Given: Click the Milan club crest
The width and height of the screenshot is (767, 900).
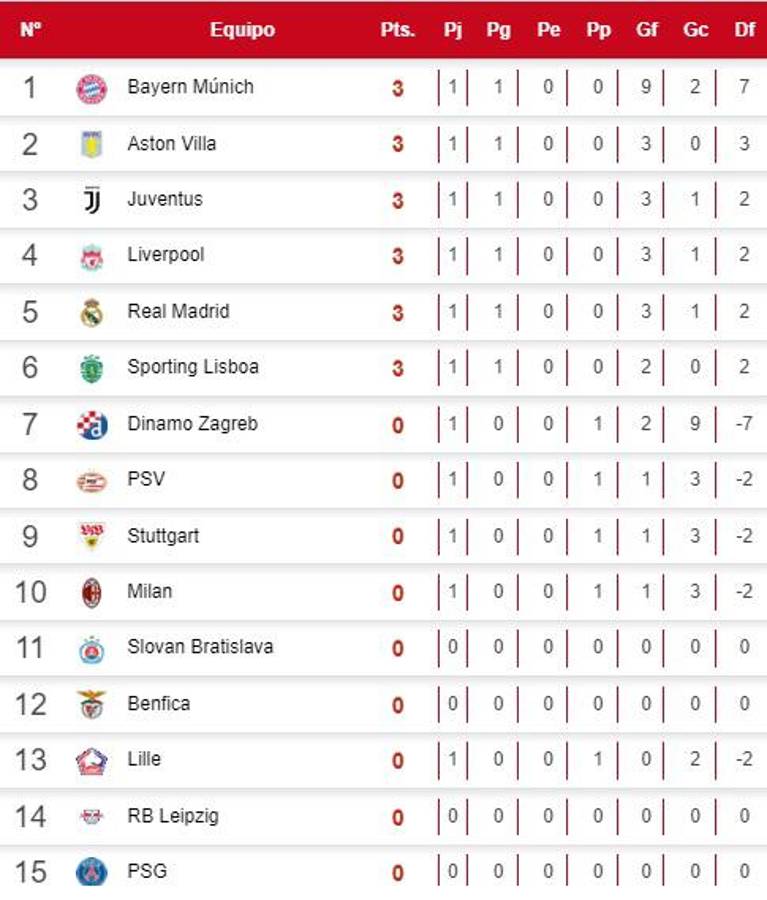Looking at the screenshot, I should pos(91,593).
